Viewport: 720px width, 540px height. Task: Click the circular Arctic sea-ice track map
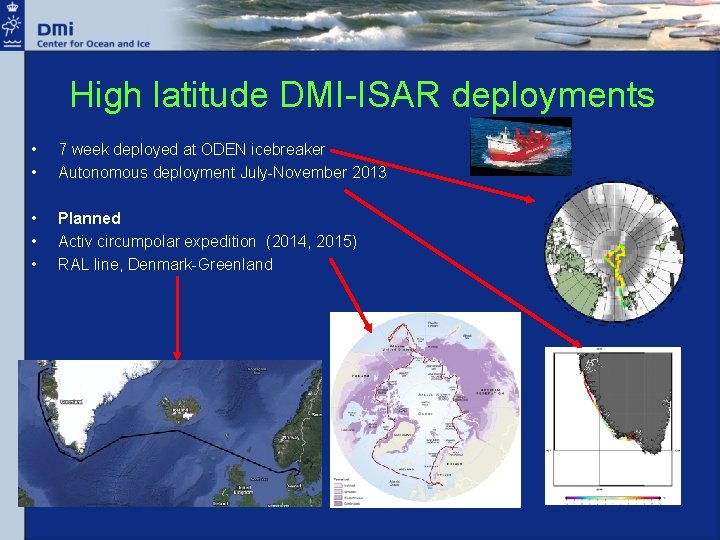[x=614, y=252]
